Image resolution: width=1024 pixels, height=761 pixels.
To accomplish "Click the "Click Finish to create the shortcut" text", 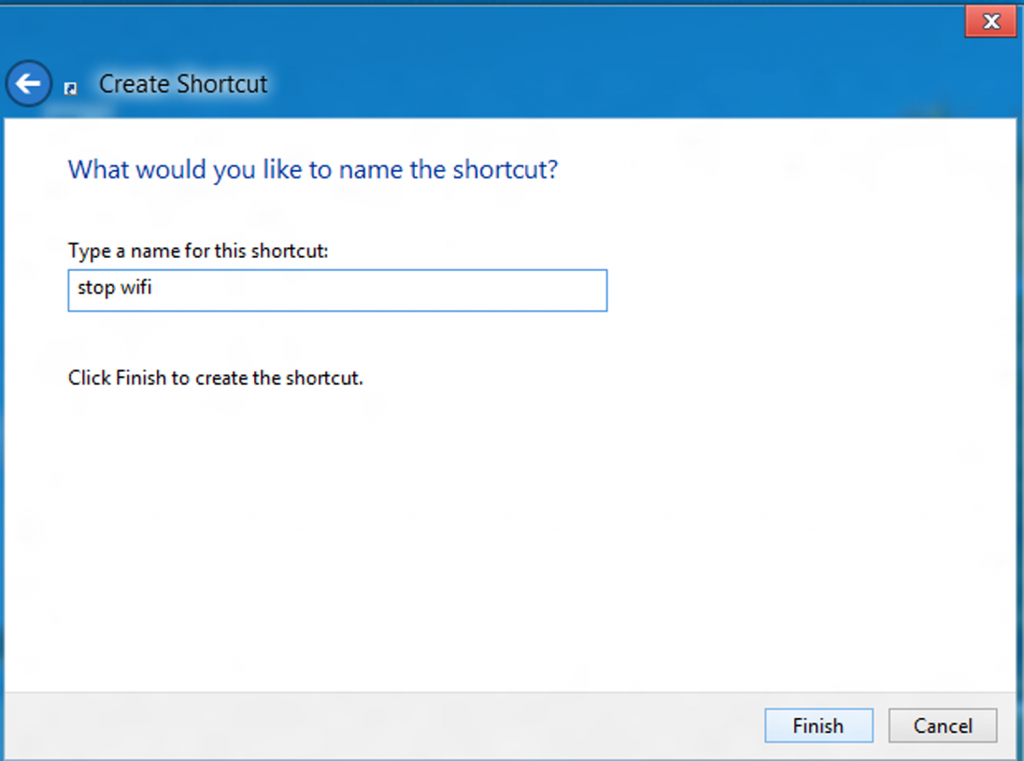I will [x=215, y=379].
